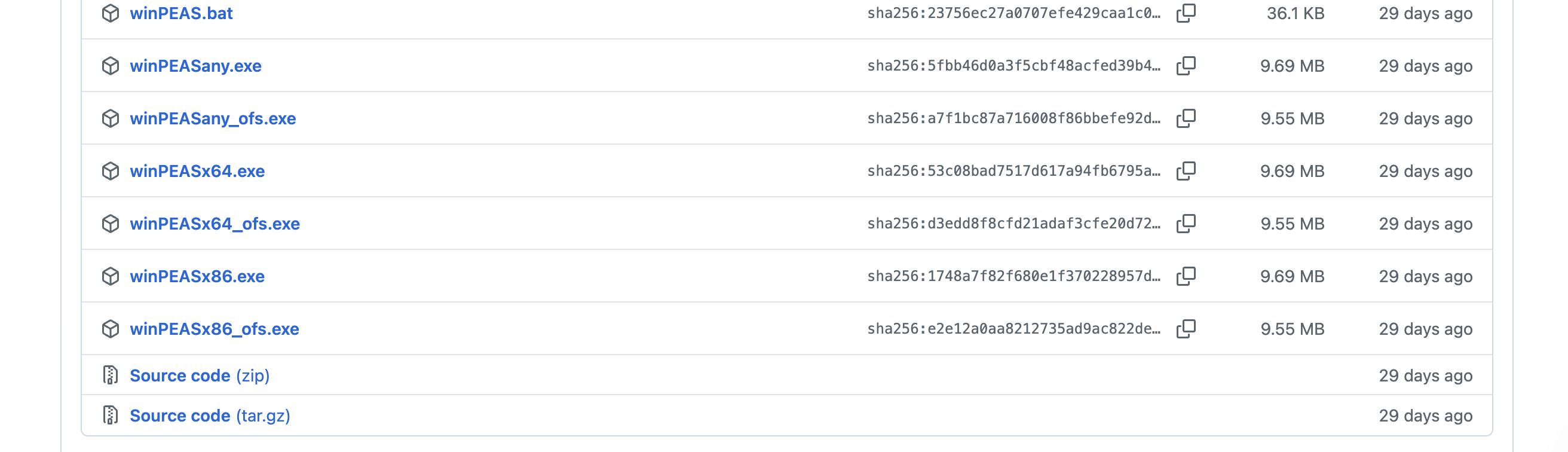Download winPEASx64_ofs.exe

tap(215, 224)
